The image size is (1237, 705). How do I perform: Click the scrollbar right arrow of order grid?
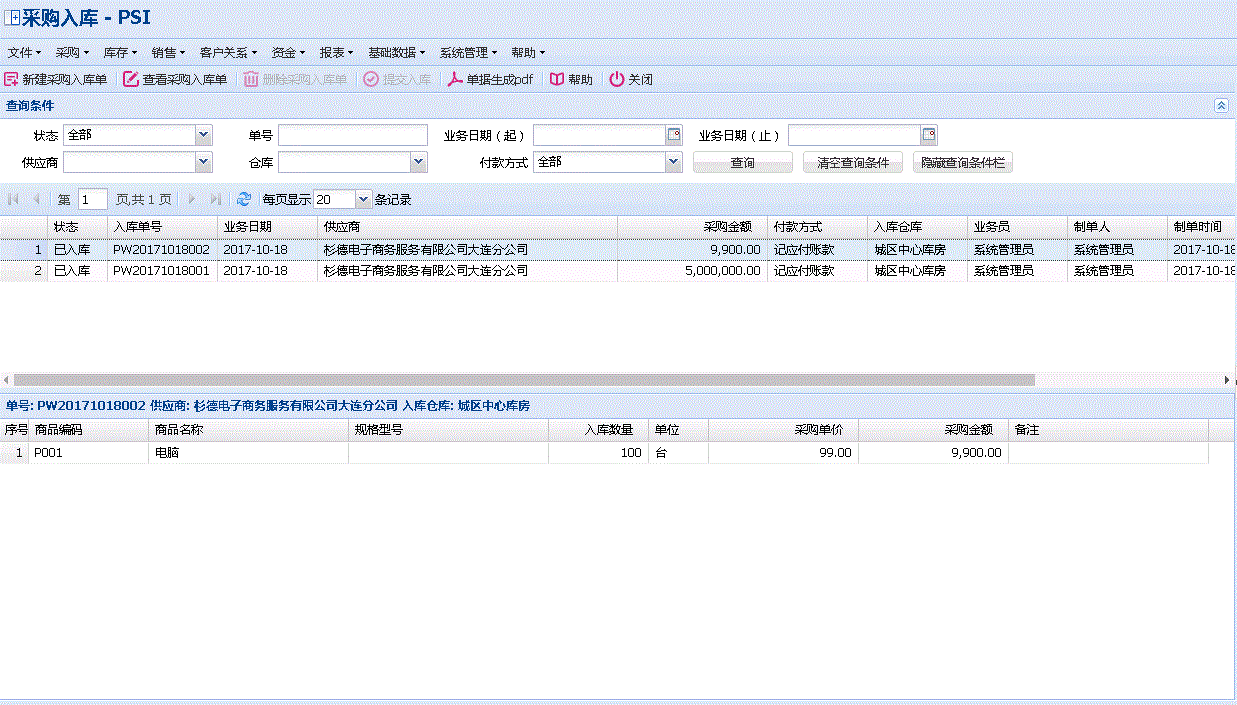1227,380
